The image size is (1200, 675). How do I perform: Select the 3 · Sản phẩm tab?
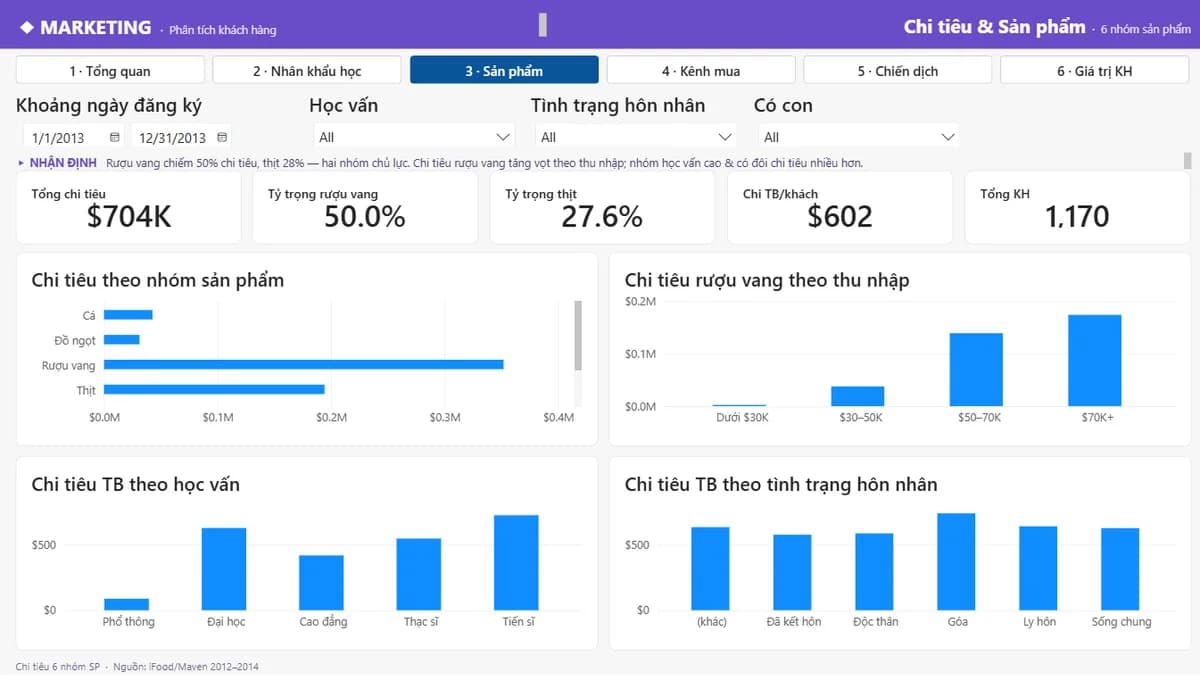coord(504,71)
